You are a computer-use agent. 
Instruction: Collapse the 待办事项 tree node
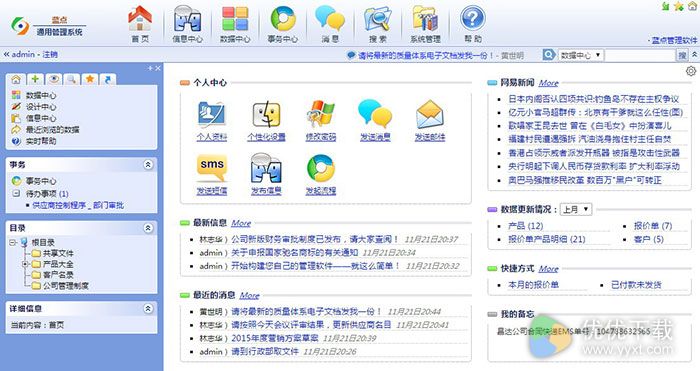16,193
